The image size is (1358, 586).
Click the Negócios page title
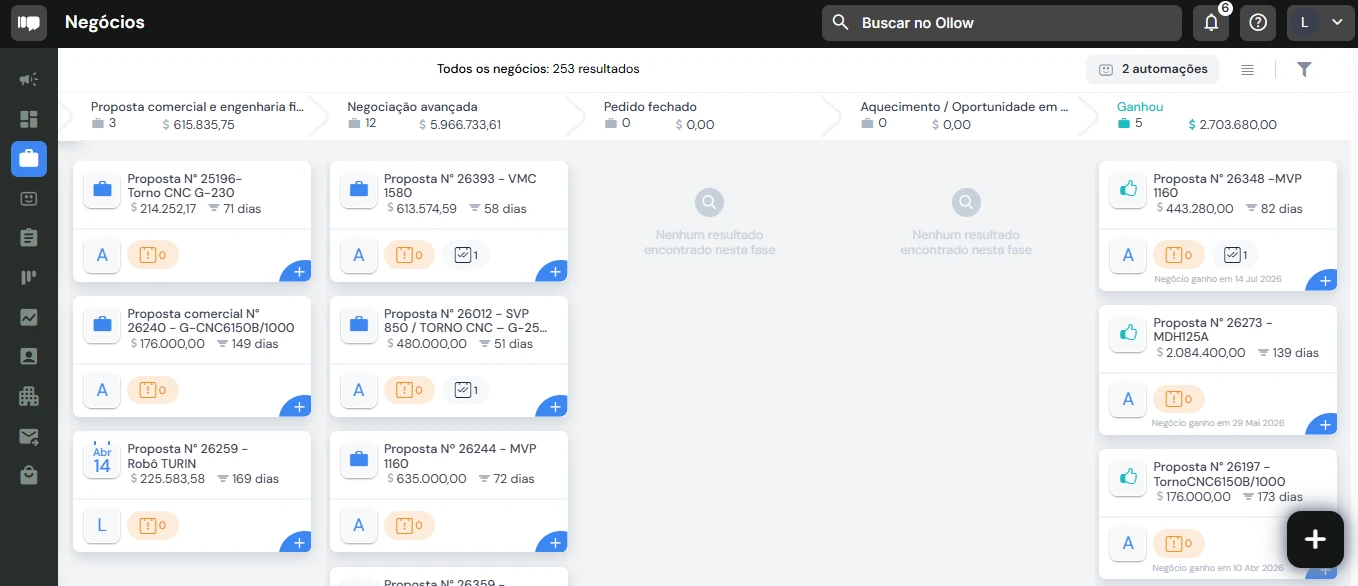pyautogui.click(x=105, y=22)
